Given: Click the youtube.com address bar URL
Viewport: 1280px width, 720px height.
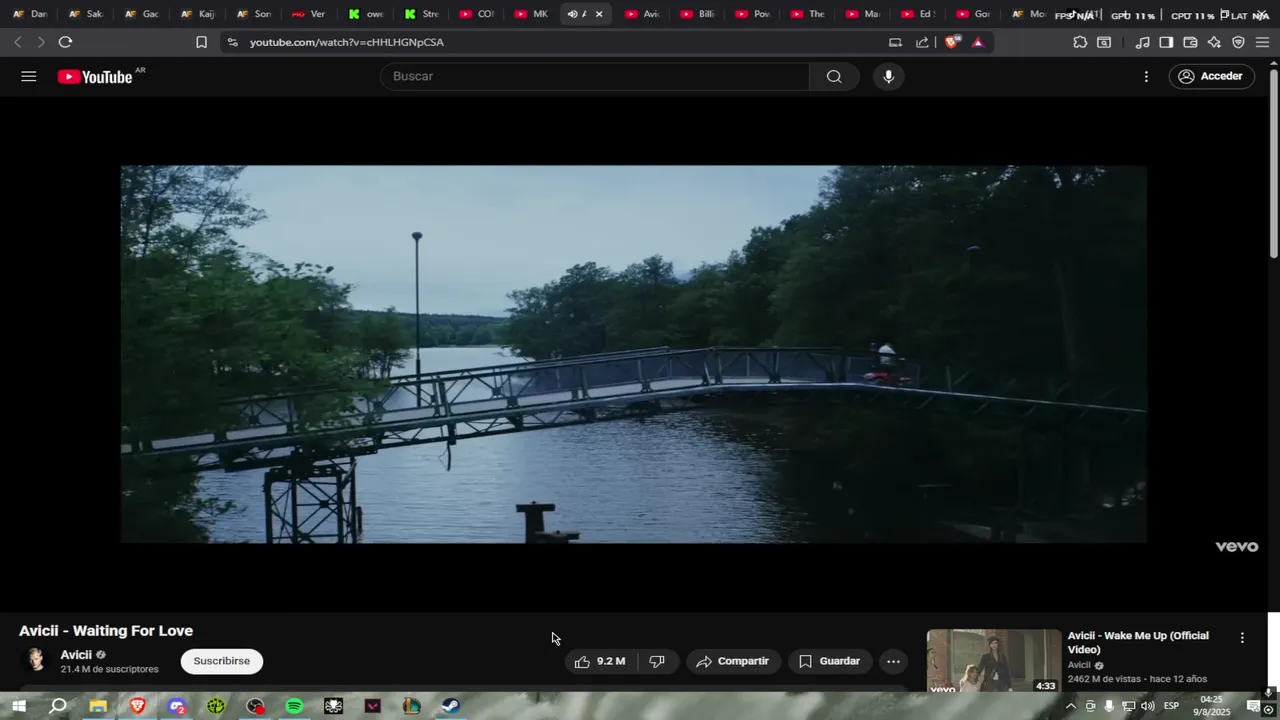Looking at the screenshot, I should 347,42.
